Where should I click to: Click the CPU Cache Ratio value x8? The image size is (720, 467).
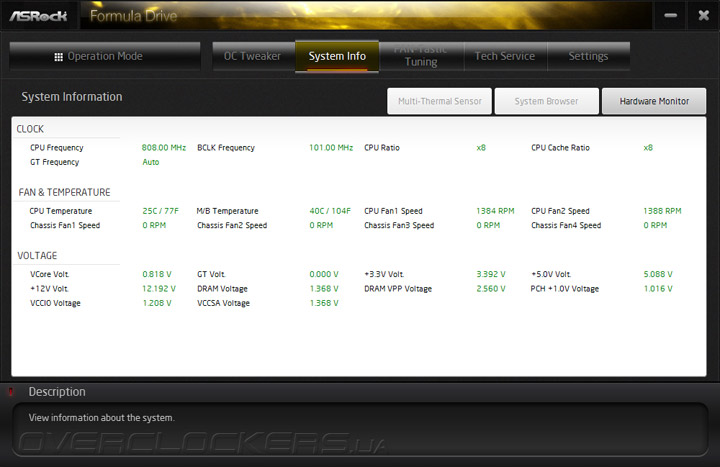(x=648, y=148)
